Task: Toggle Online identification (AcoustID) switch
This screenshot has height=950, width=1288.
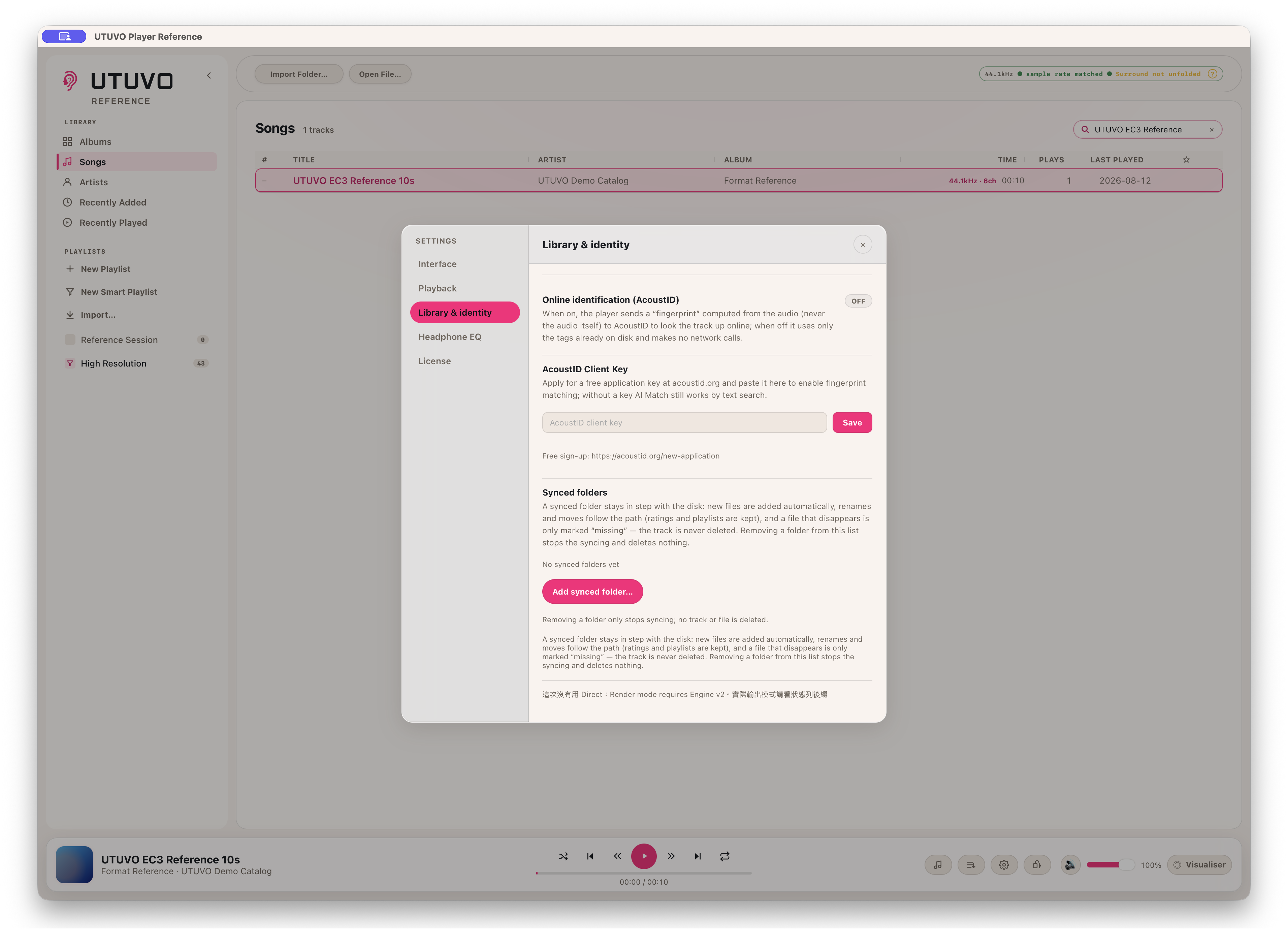Action: click(x=858, y=301)
